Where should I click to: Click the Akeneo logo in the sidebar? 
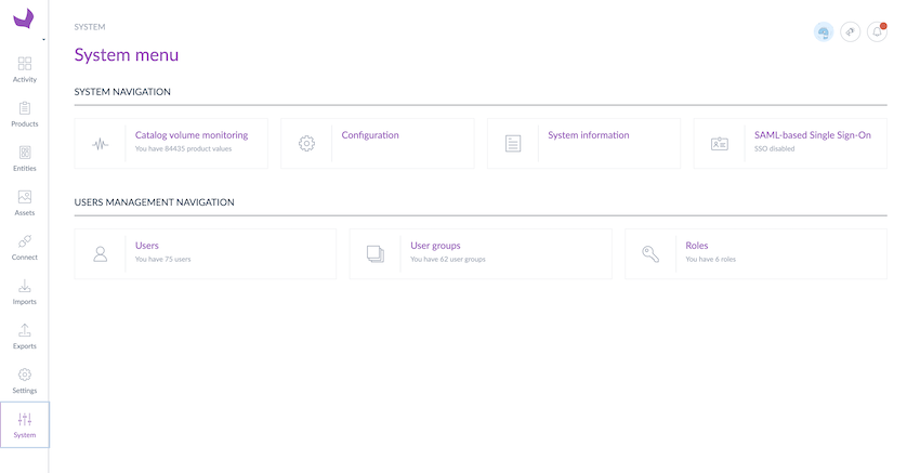tap(24, 19)
